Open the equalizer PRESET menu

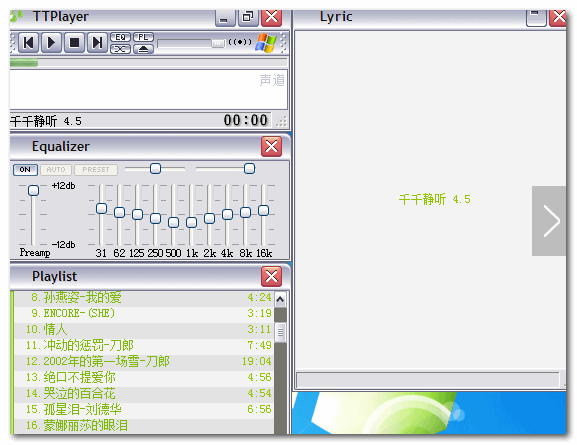pos(96,170)
